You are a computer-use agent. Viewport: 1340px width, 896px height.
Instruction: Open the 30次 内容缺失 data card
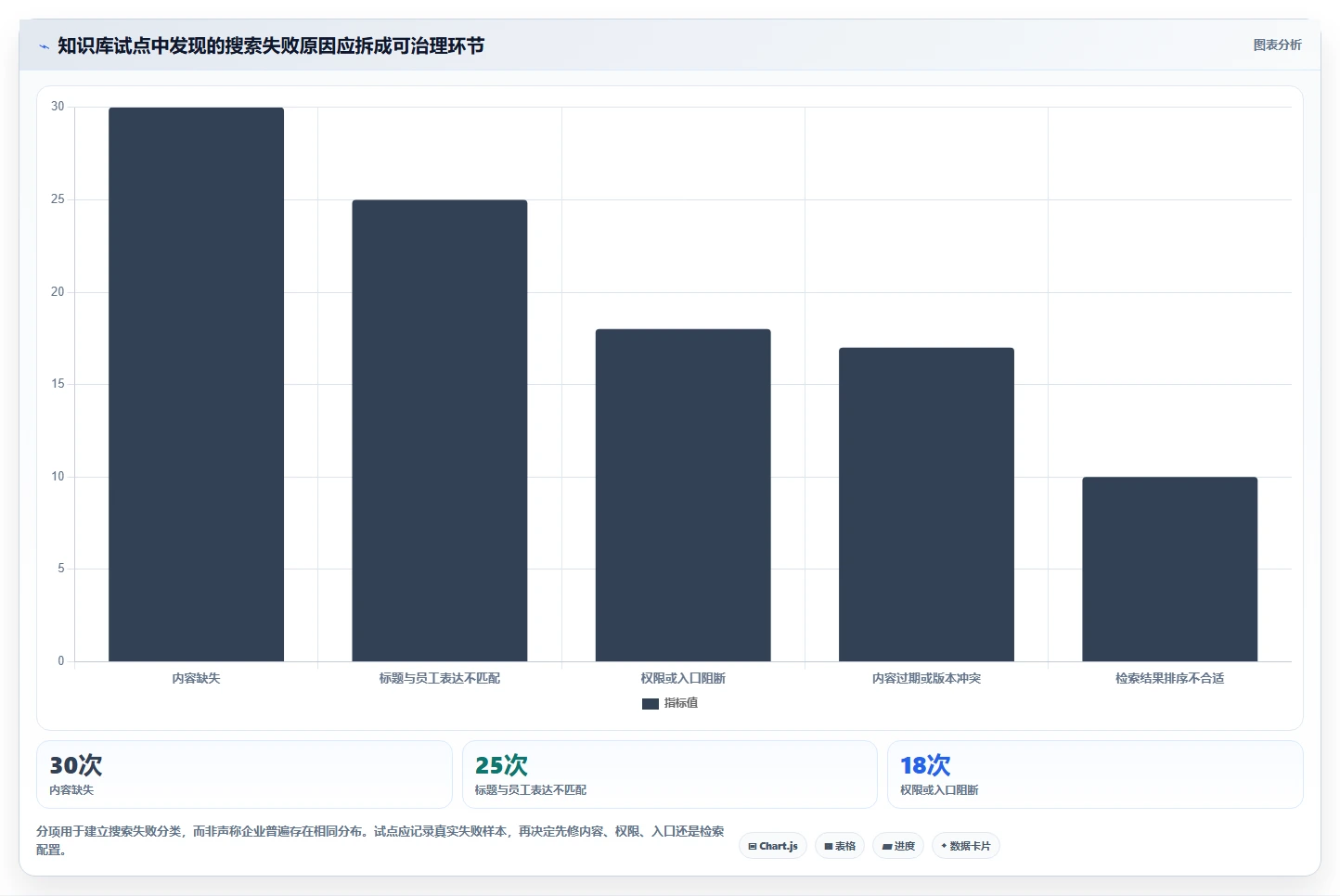coord(244,774)
